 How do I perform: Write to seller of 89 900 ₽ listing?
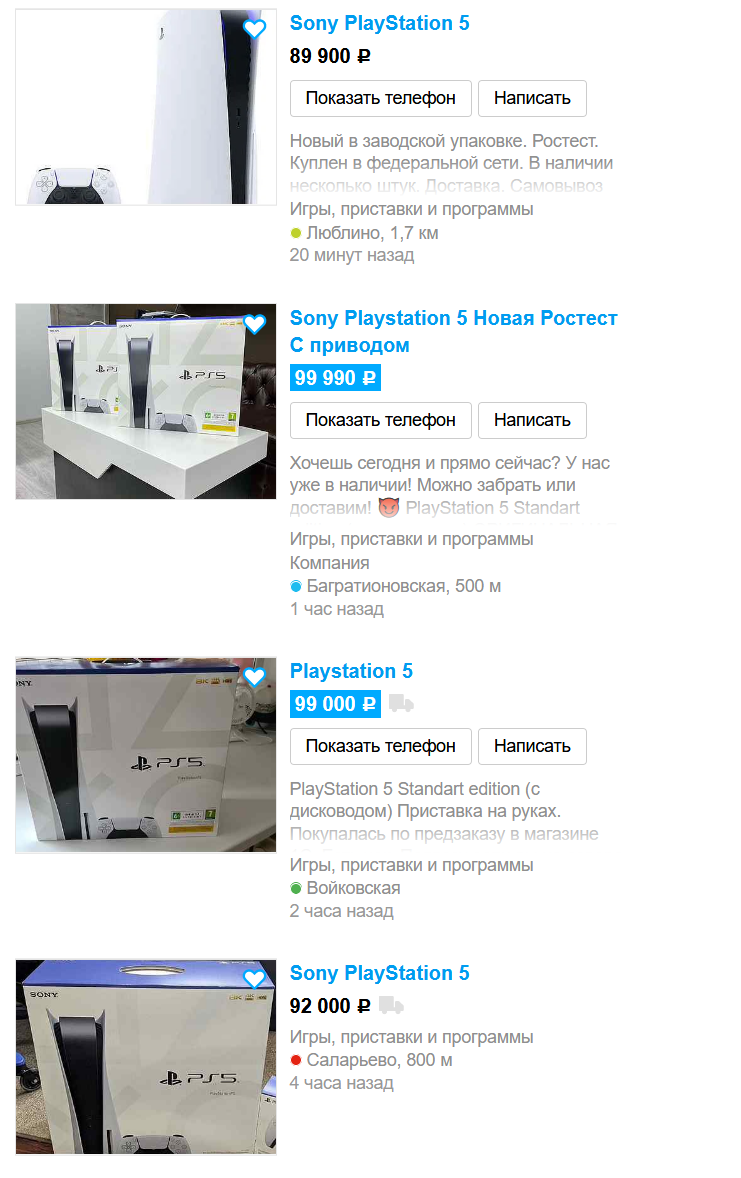click(532, 98)
